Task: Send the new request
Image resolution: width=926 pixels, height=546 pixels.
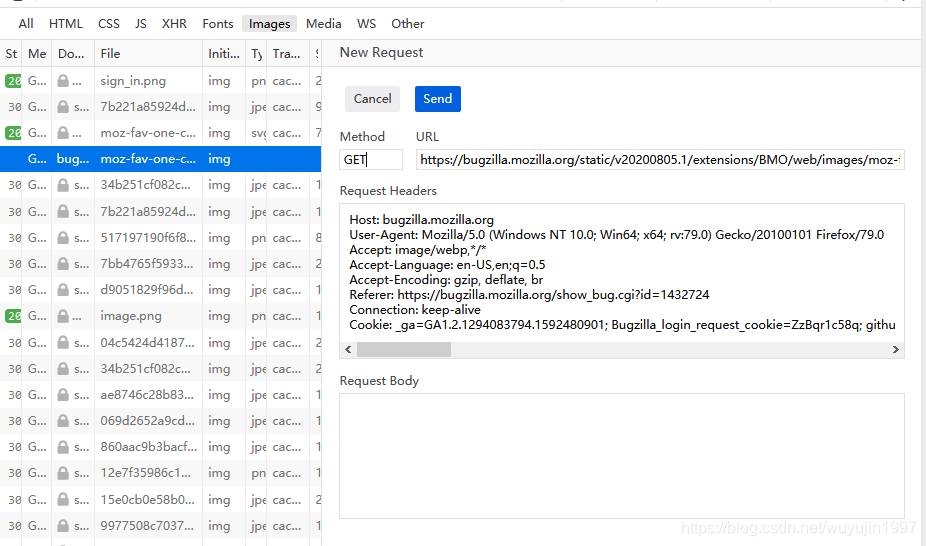Action: point(438,99)
